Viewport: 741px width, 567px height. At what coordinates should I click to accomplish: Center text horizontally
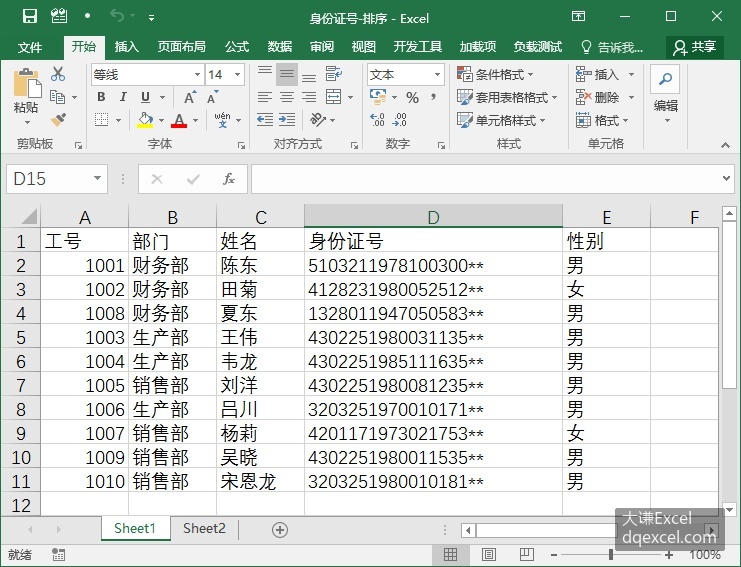[x=287, y=97]
